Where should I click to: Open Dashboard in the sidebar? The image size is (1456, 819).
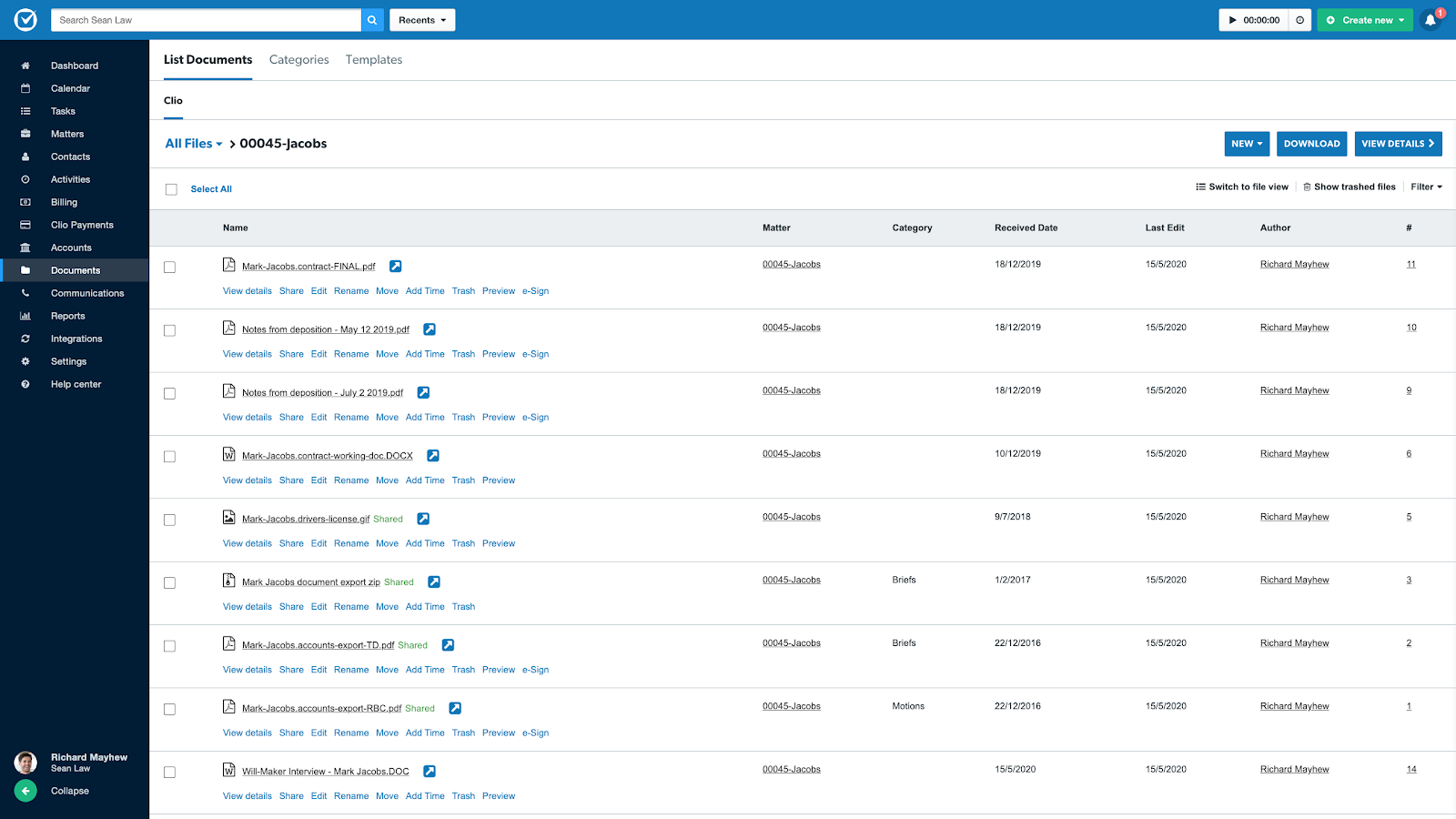tap(75, 66)
